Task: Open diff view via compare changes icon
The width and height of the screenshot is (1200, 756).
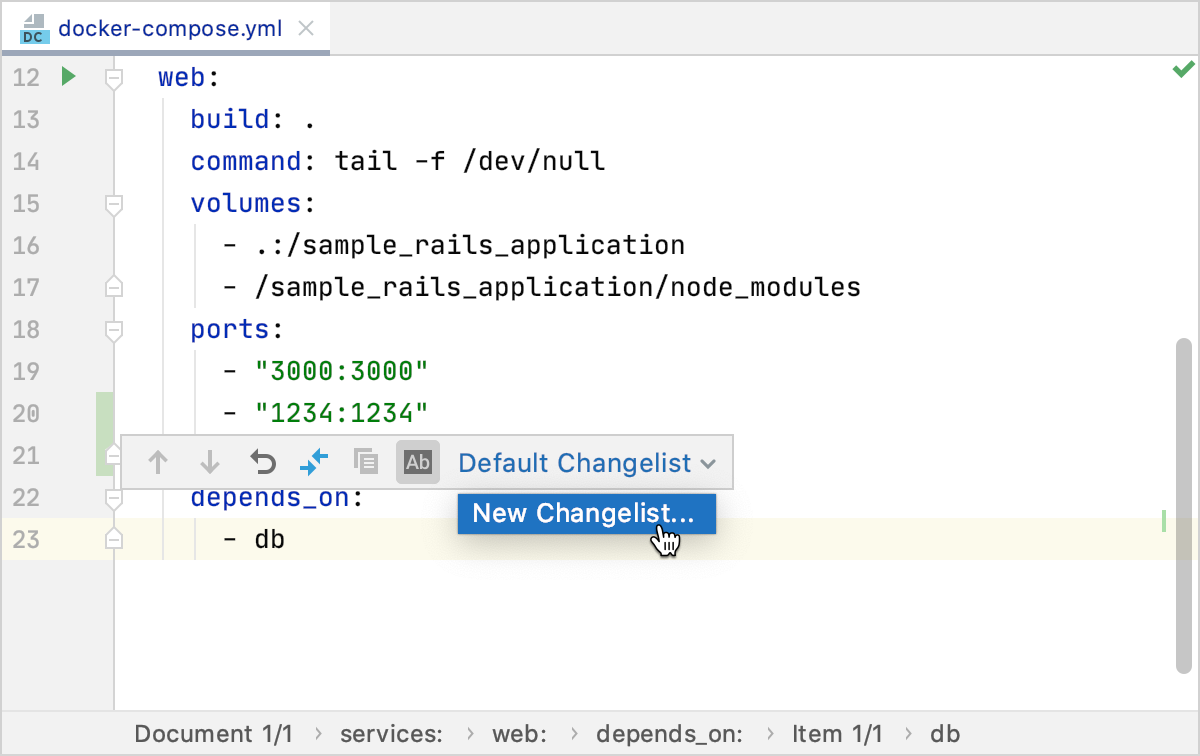Action: tap(313, 462)
